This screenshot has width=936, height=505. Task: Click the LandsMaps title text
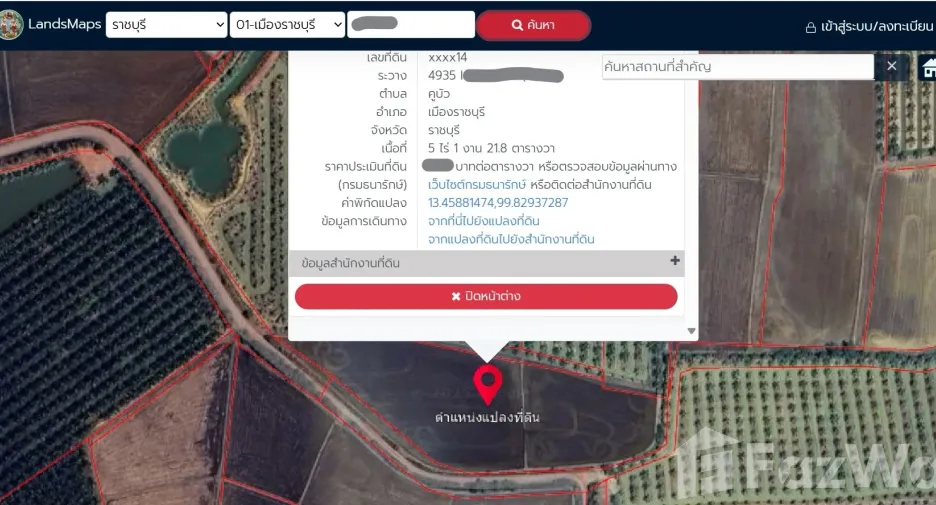coord(64,24)
